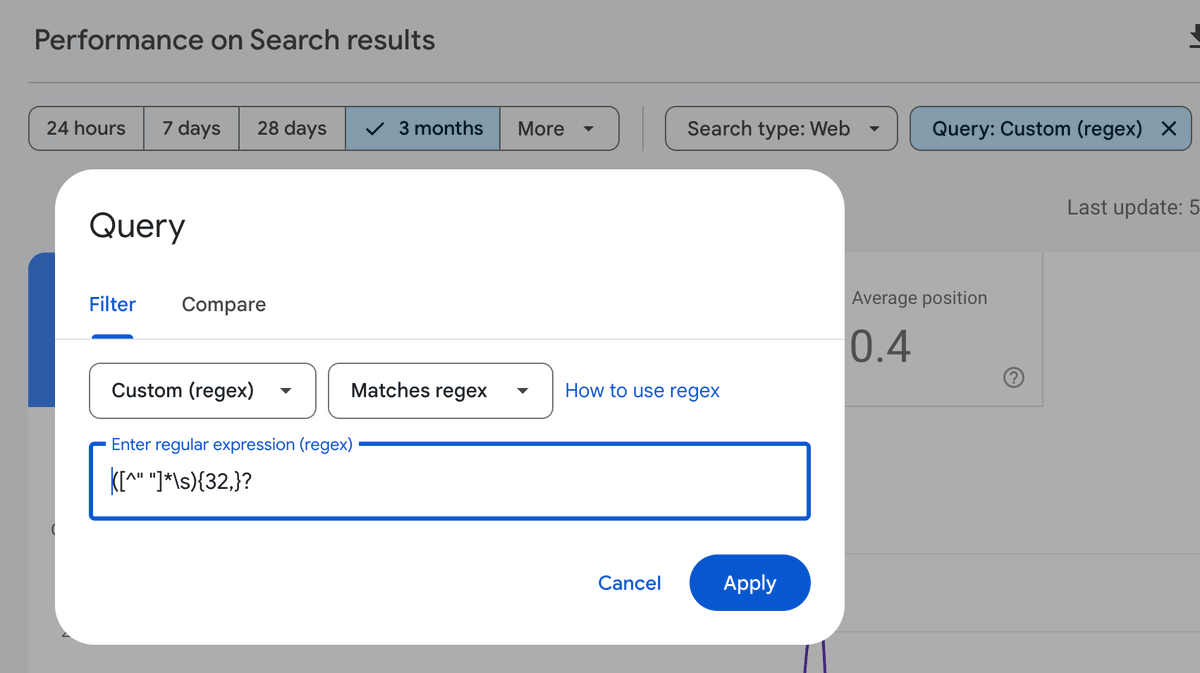Click the checkmark on 3 months chip

[x=376, y=129]
